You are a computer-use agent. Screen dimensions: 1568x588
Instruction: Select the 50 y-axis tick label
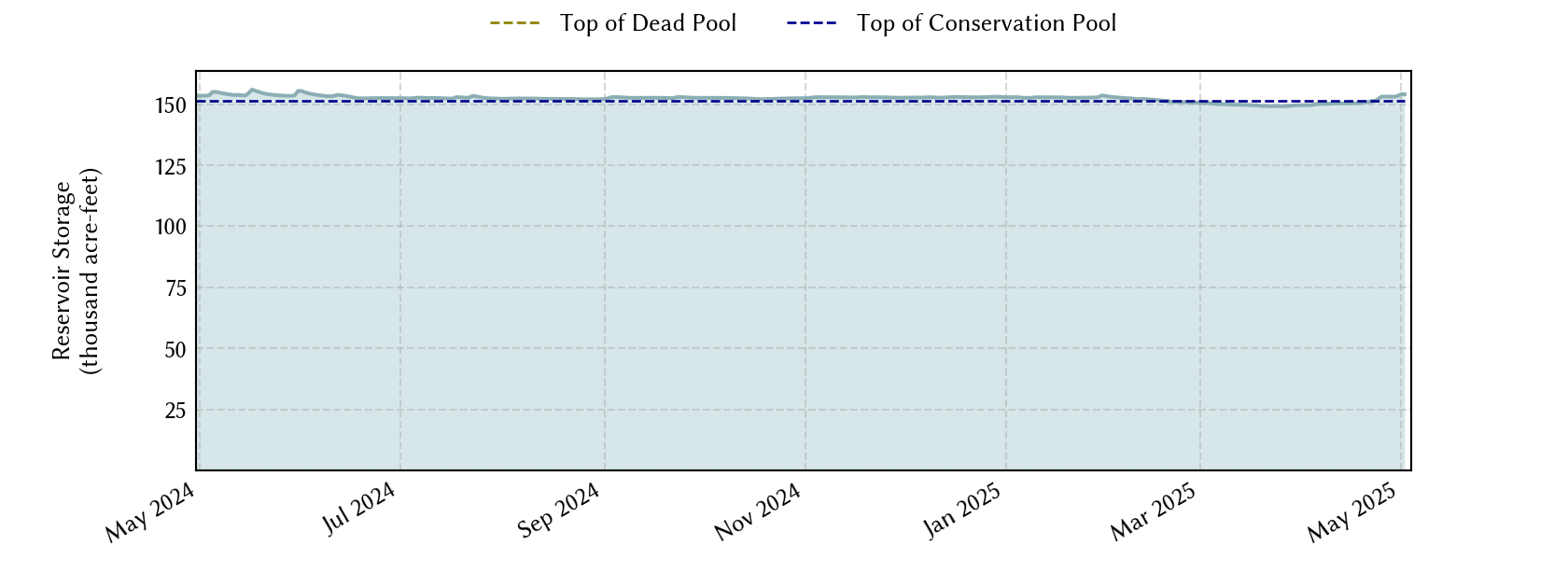click(175, 350)
